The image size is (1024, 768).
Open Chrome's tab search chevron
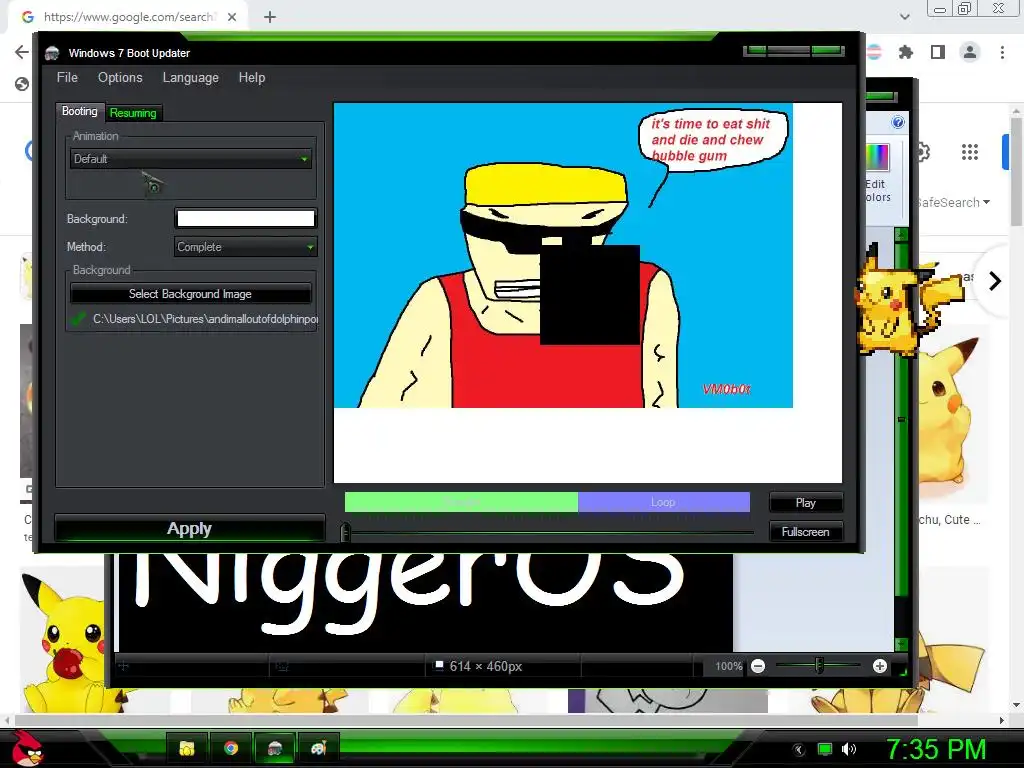point(904,17)
